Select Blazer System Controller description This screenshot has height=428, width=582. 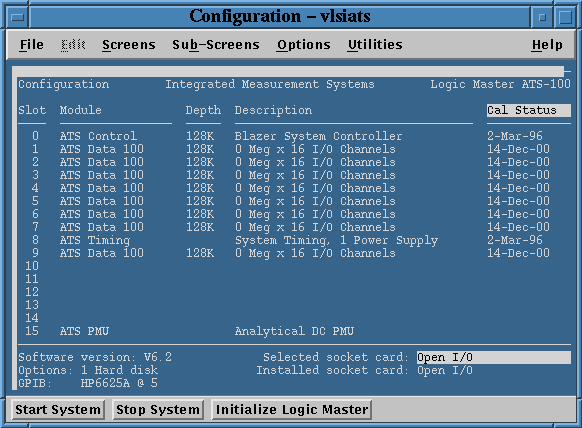point(318,137)
